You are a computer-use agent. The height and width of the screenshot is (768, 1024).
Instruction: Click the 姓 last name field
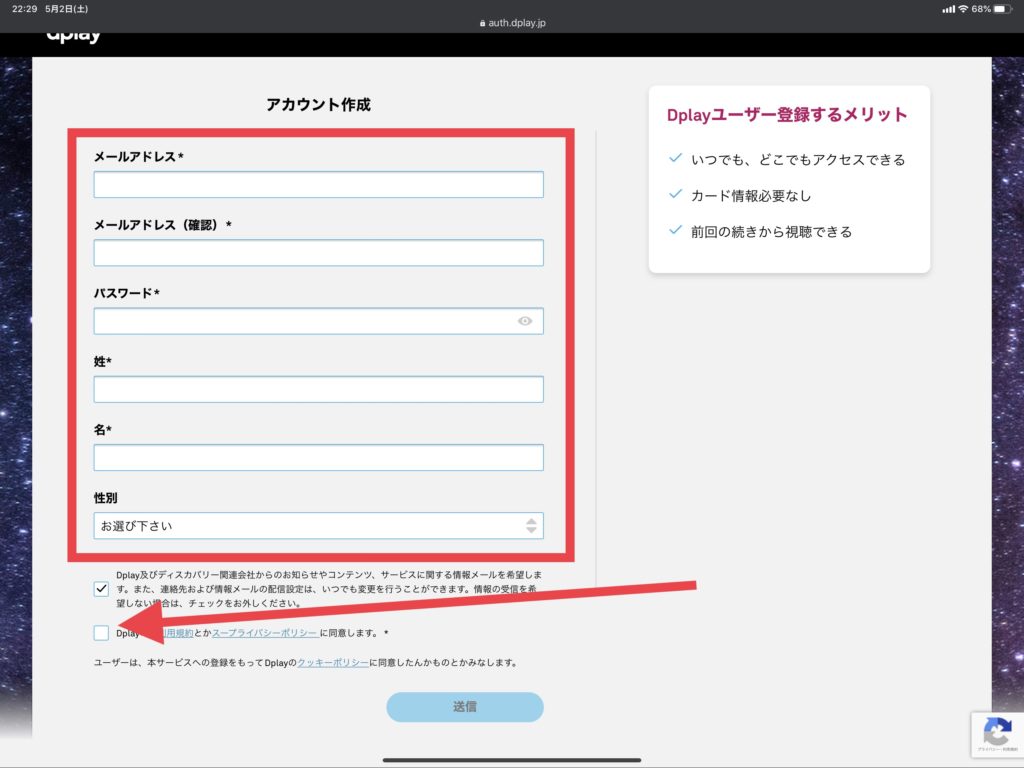(318, 389)
